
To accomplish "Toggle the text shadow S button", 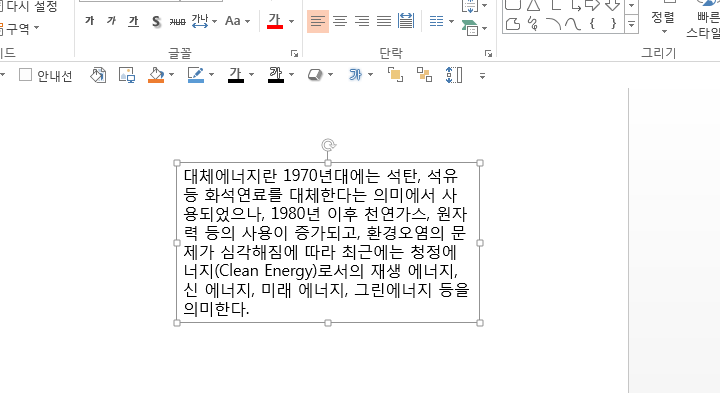I will 156,21.
